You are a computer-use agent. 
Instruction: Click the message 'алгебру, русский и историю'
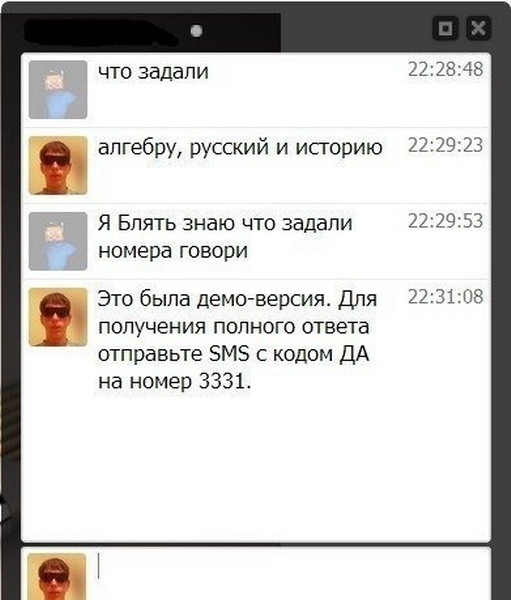click(x=240, y=148)
